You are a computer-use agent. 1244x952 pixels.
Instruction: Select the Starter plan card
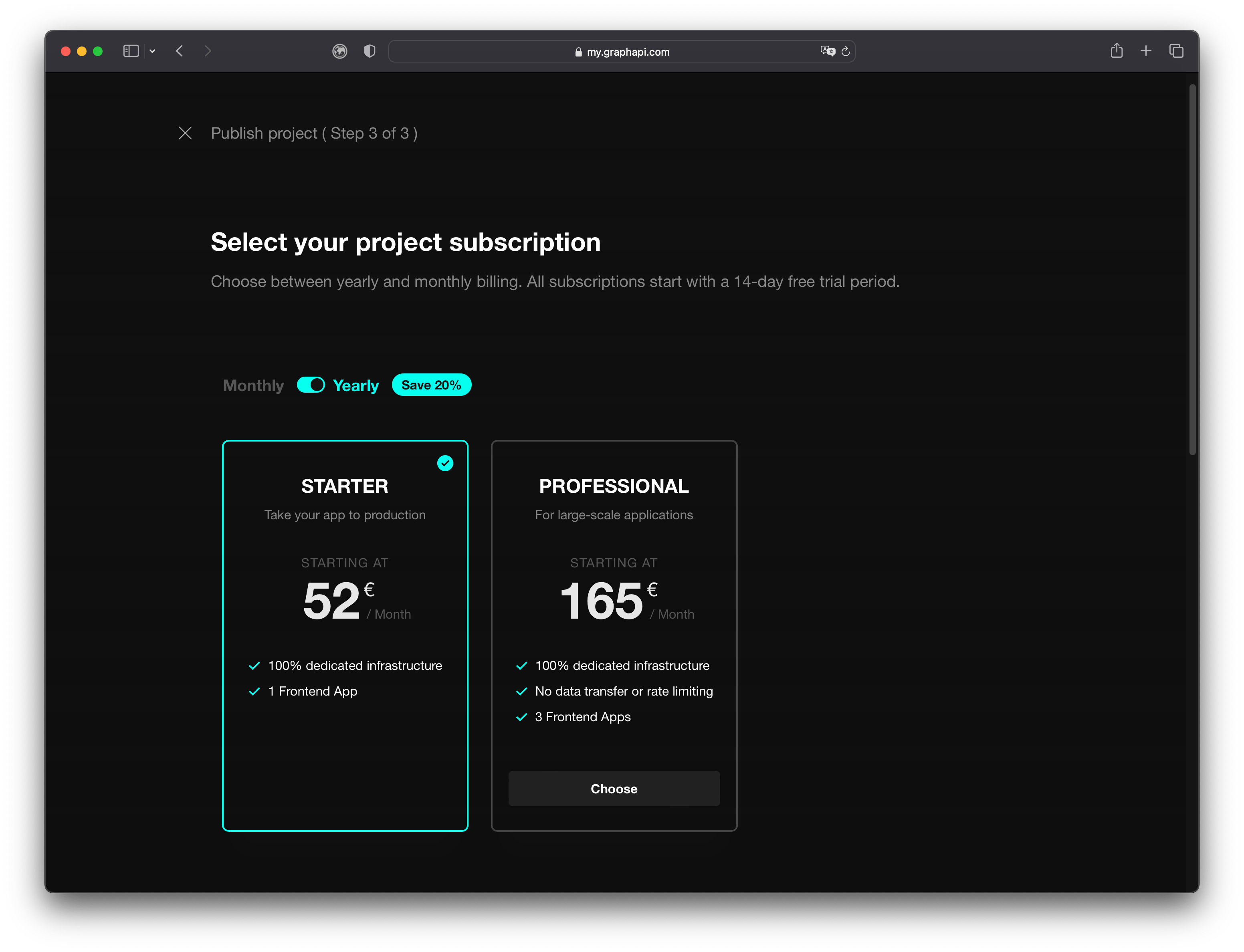[x=345, y=636]
